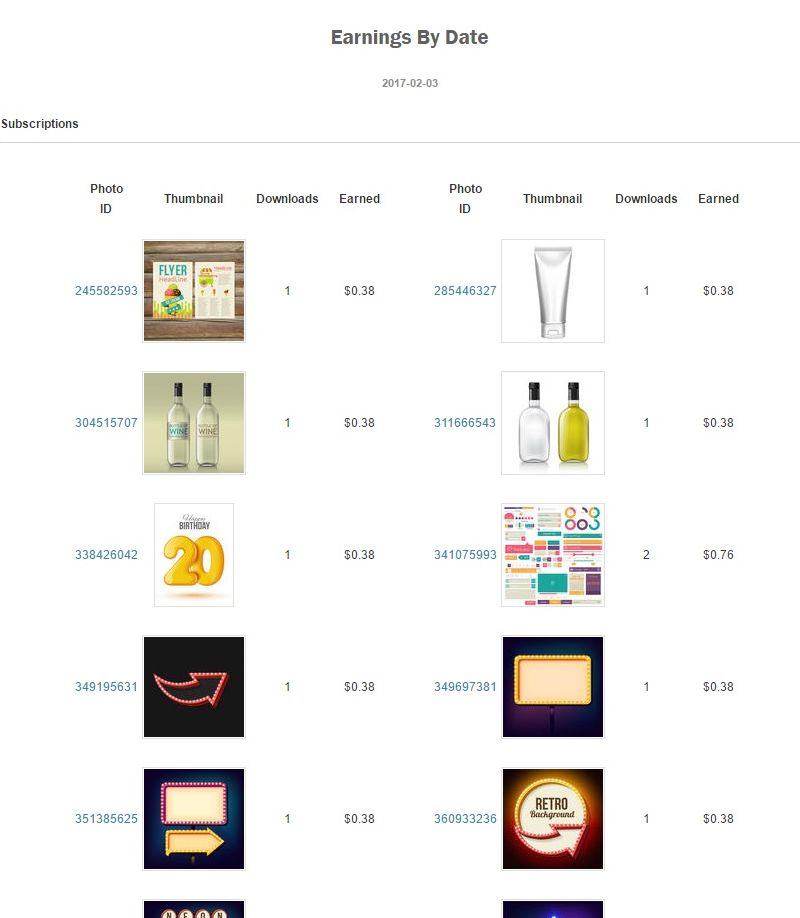Select the white cosmetic tube thumbnail

tap(553, 291)
